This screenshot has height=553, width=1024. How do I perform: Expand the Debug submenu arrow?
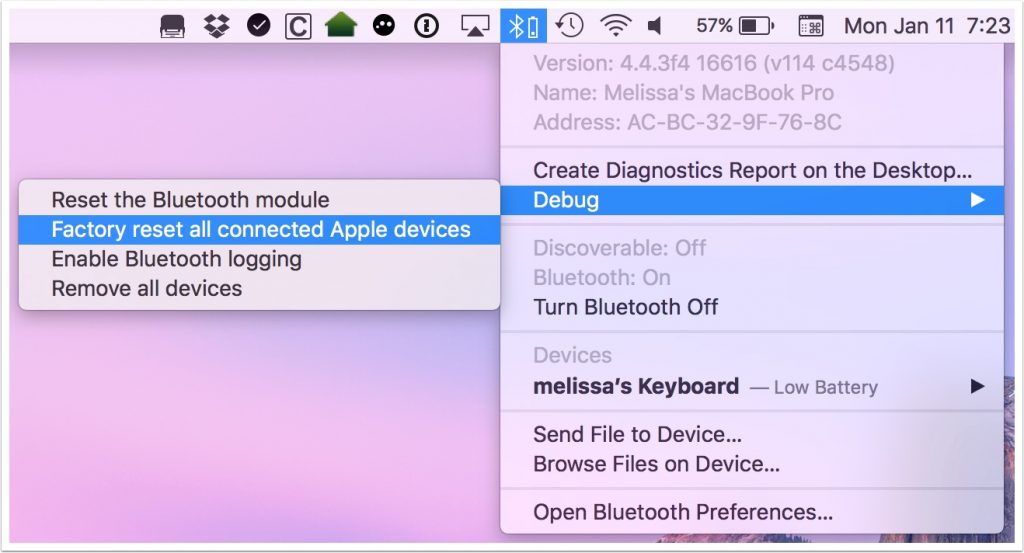point(977,200)
